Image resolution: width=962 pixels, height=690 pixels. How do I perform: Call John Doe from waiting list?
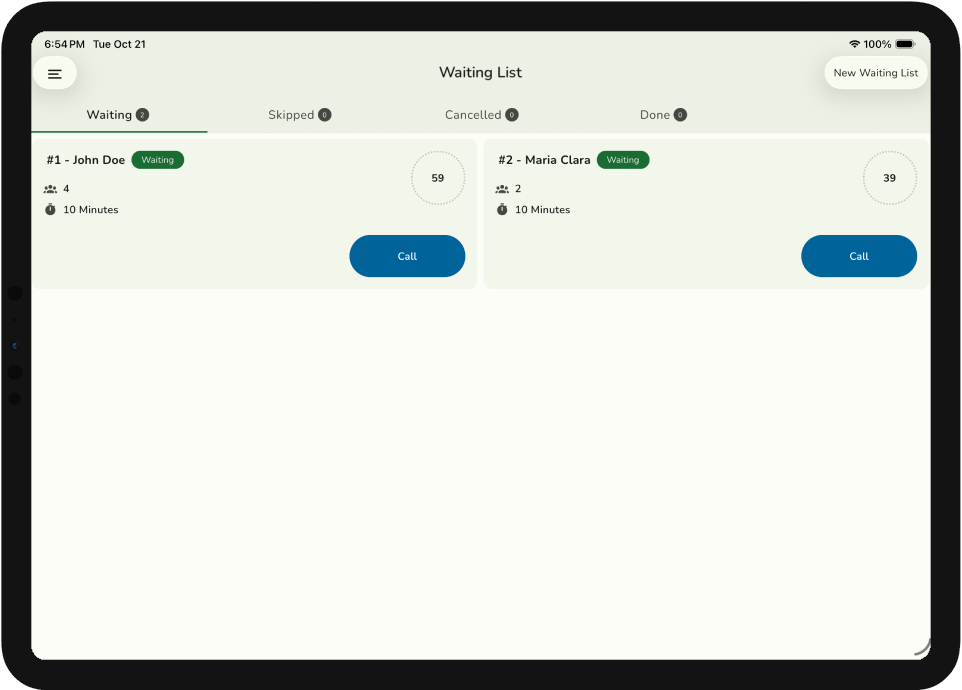tap(407, 256)
